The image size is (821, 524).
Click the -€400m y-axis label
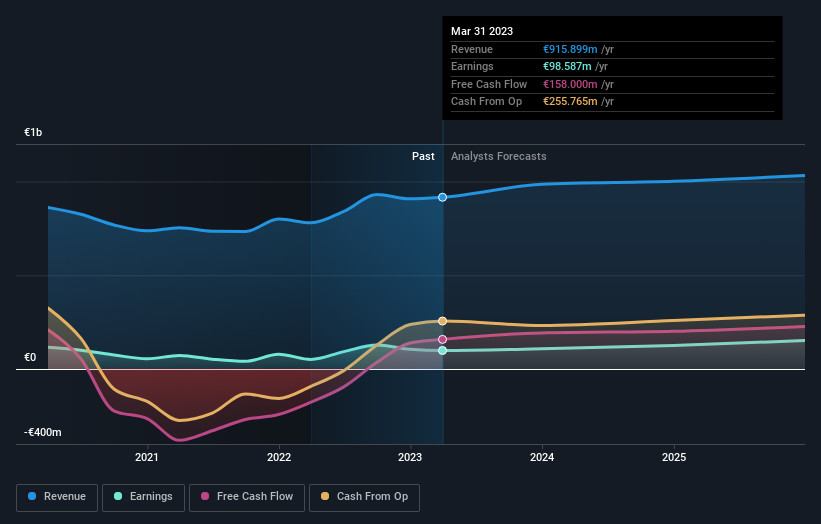point(42,432)
